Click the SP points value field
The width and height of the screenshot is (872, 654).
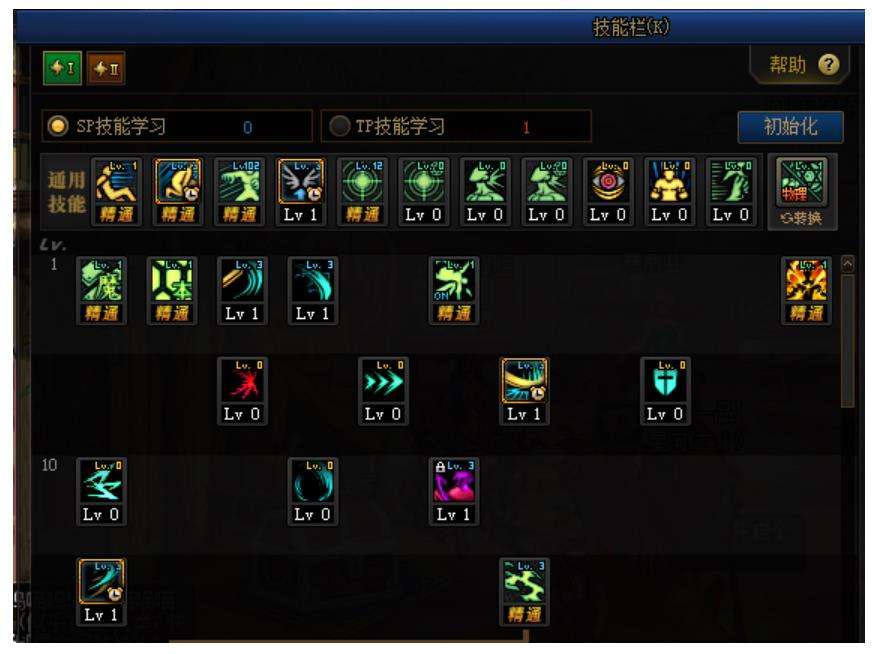click(x=247, y=127)
